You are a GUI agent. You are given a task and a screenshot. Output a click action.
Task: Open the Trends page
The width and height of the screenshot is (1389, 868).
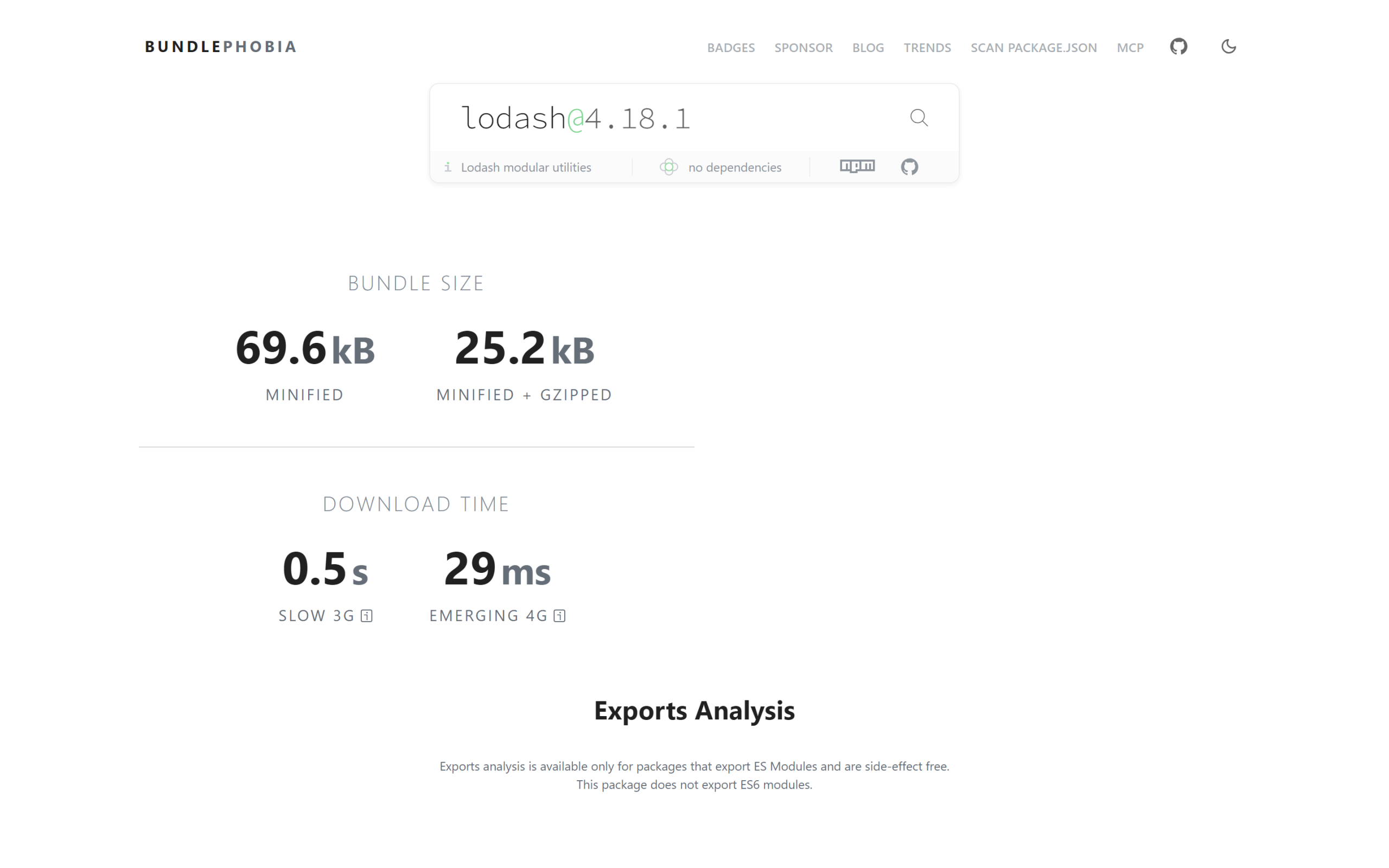tap(927, 48)
